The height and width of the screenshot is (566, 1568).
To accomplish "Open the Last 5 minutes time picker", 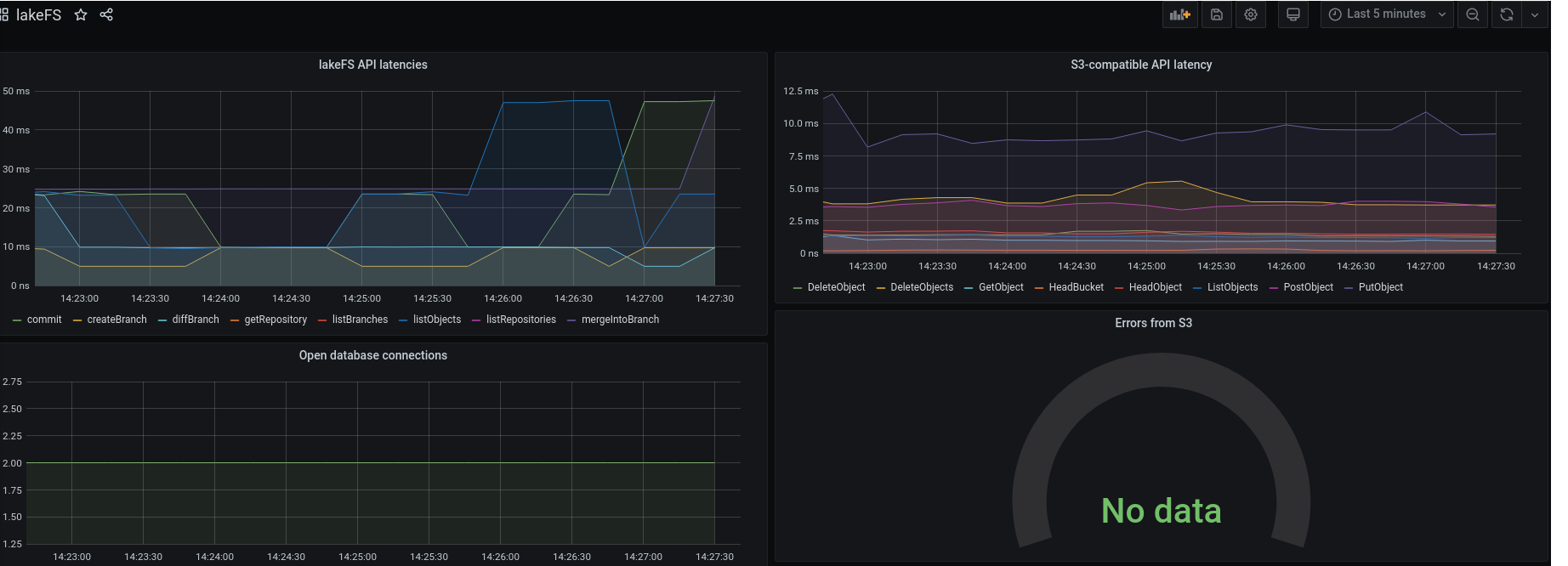I will [x=1386, y=14].
